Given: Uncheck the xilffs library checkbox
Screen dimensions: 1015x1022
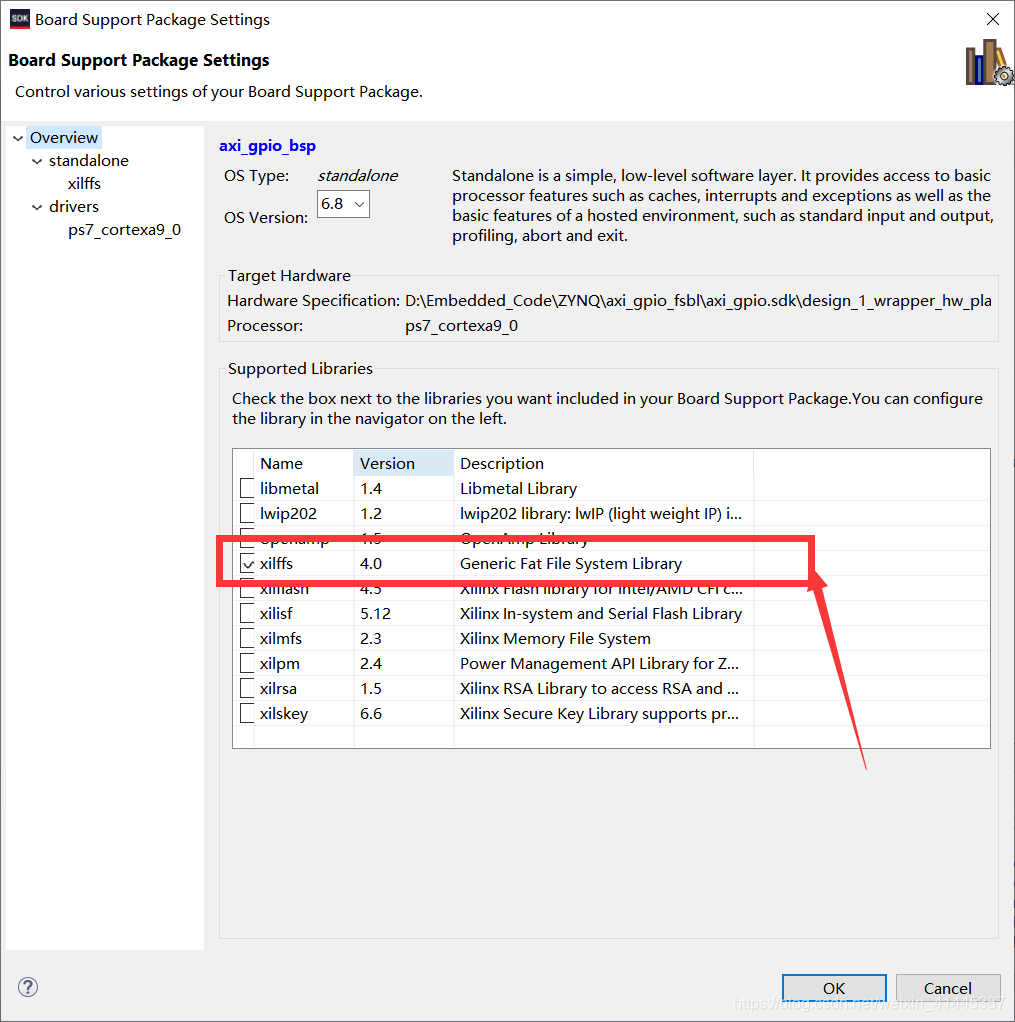Looking at the screenshot, I should click(x=247, y=563).
